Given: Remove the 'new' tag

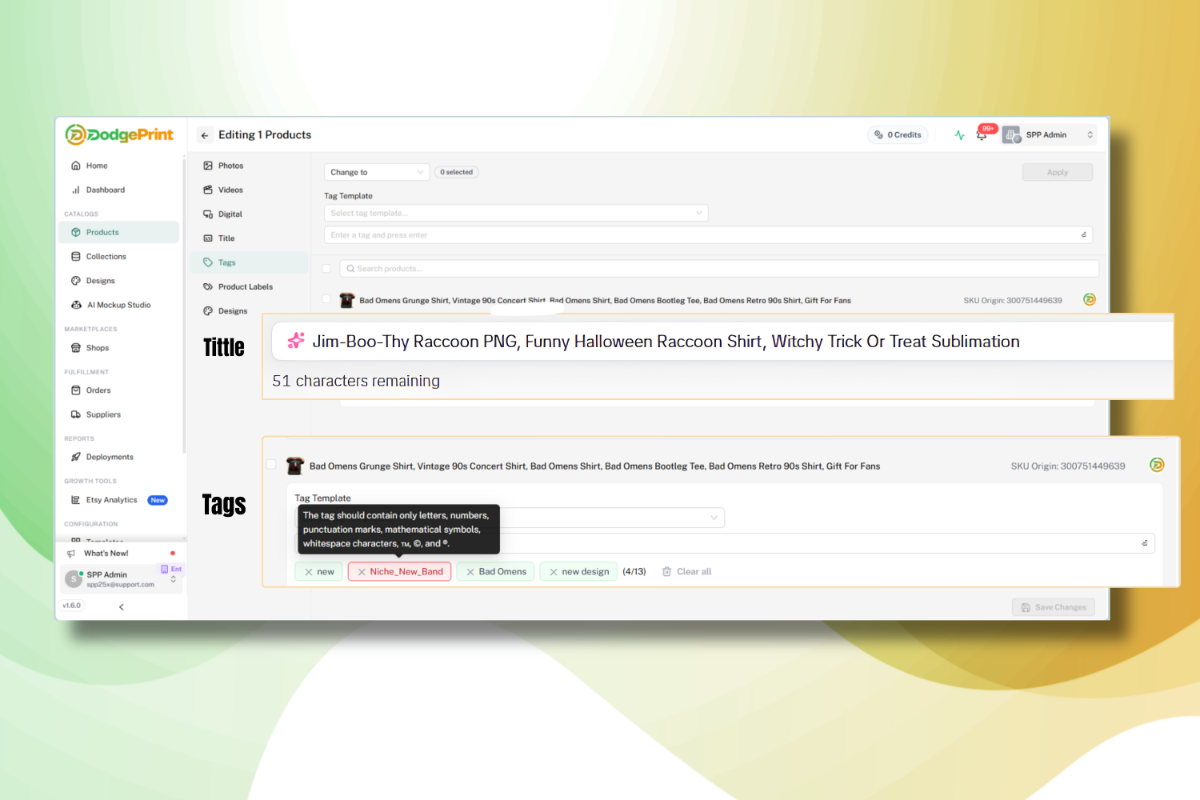Looking at the screenshot, I should [308, 572].
